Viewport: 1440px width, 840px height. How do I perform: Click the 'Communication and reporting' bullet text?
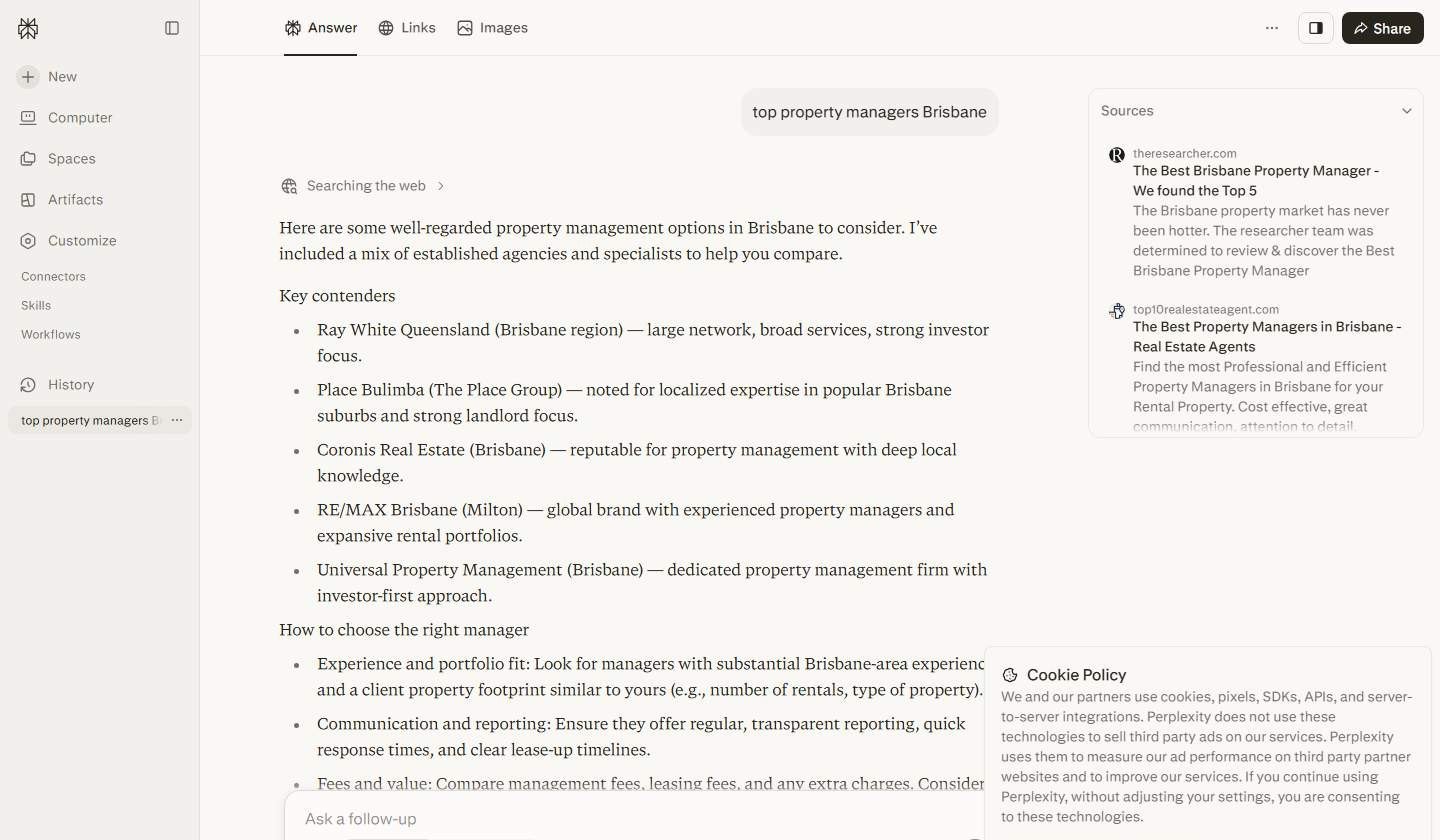(x=641, y=737)
